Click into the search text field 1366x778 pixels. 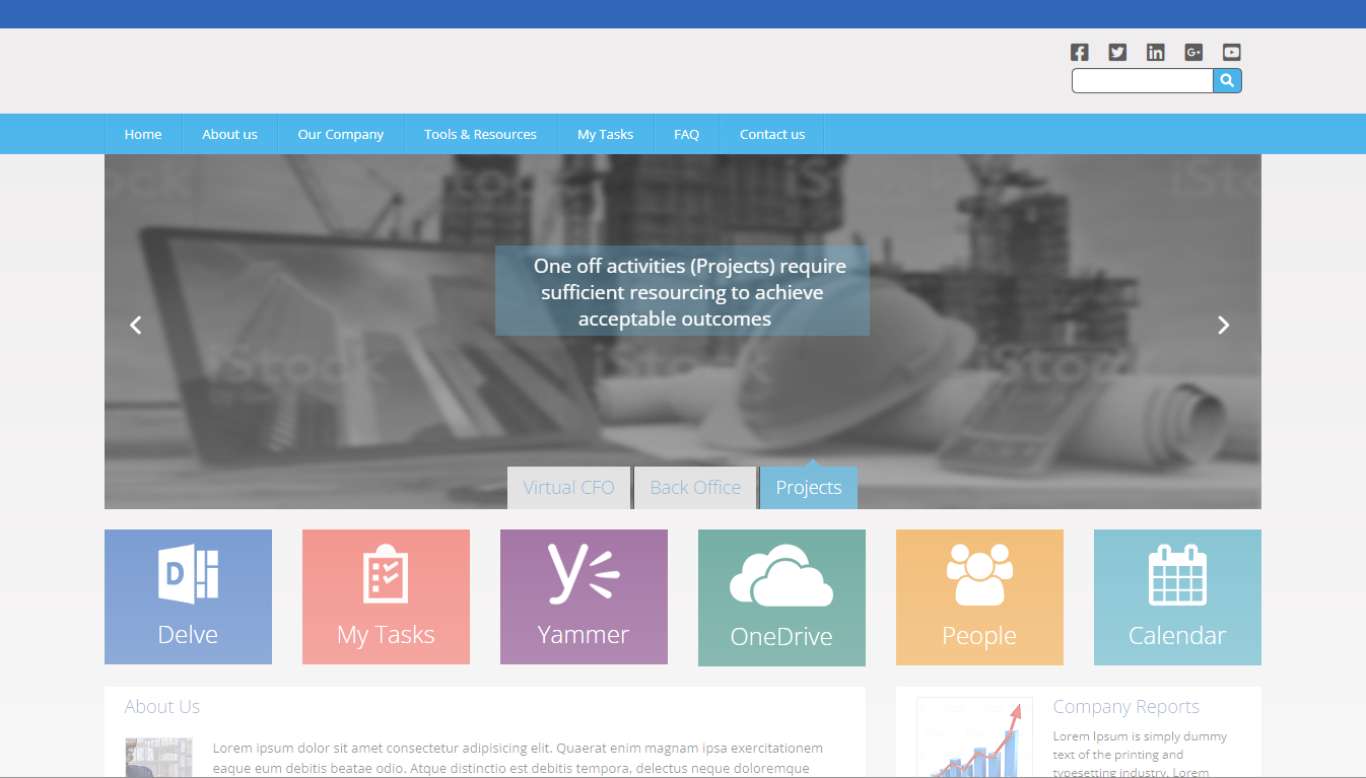pyautogui.click(x=1142, y=81)
